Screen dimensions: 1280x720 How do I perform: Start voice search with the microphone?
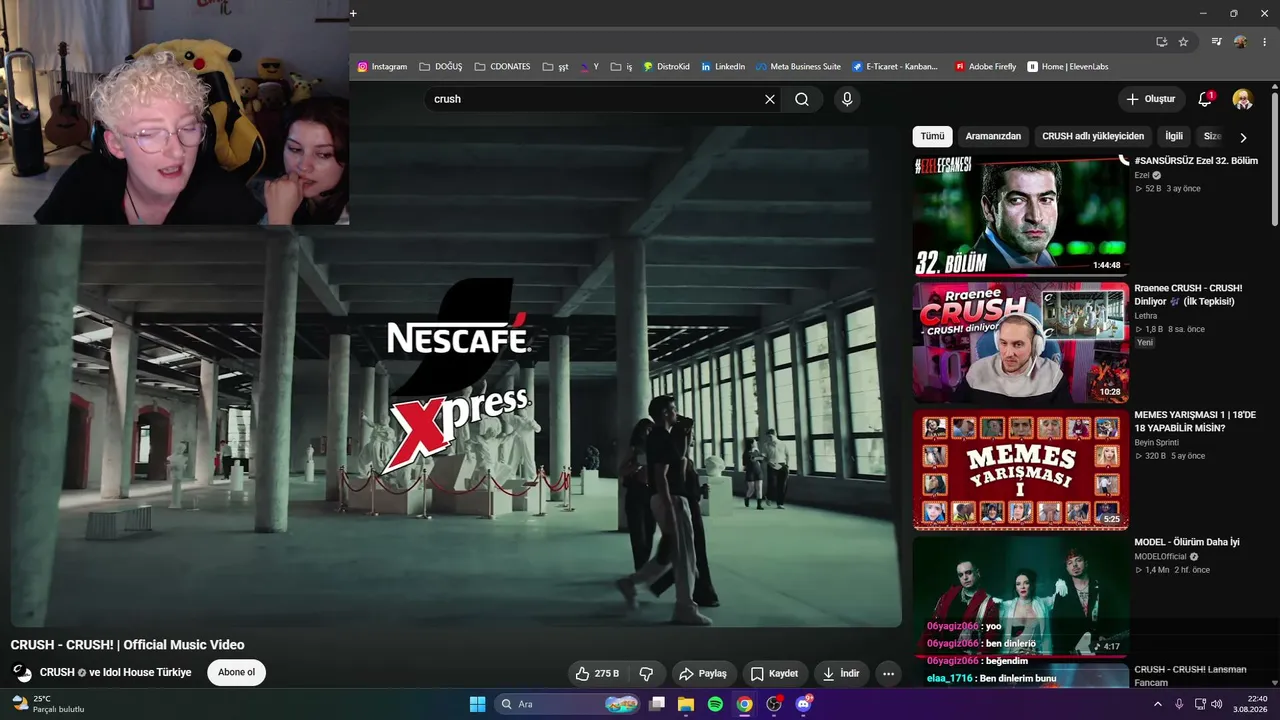point(847,99)
